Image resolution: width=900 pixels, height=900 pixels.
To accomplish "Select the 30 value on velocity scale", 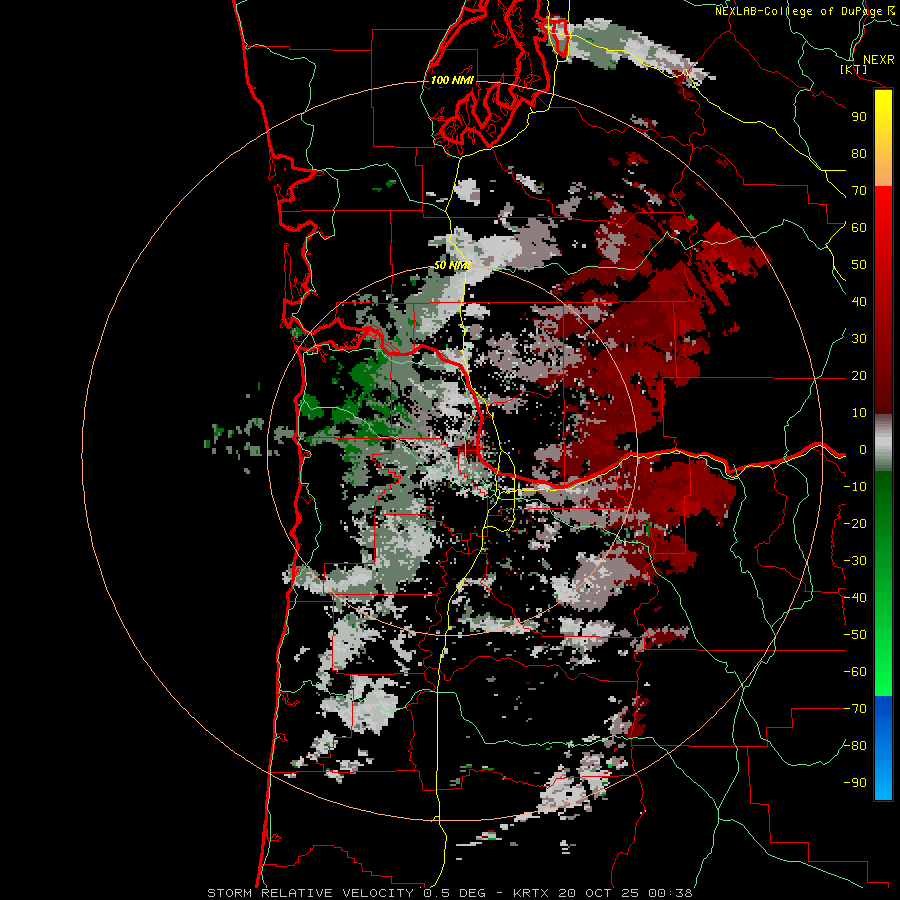I will 859,339.
